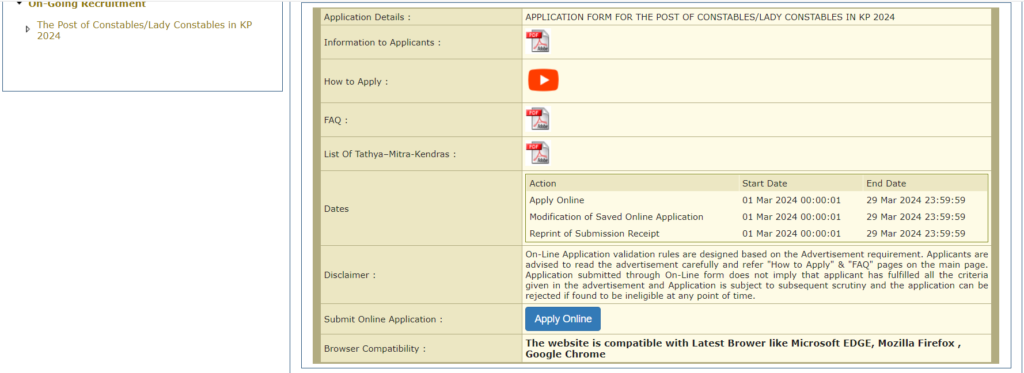The height and width of the screenshot is (373, 1024).
Task: Click the Application Details label
Action: [367, 17]
